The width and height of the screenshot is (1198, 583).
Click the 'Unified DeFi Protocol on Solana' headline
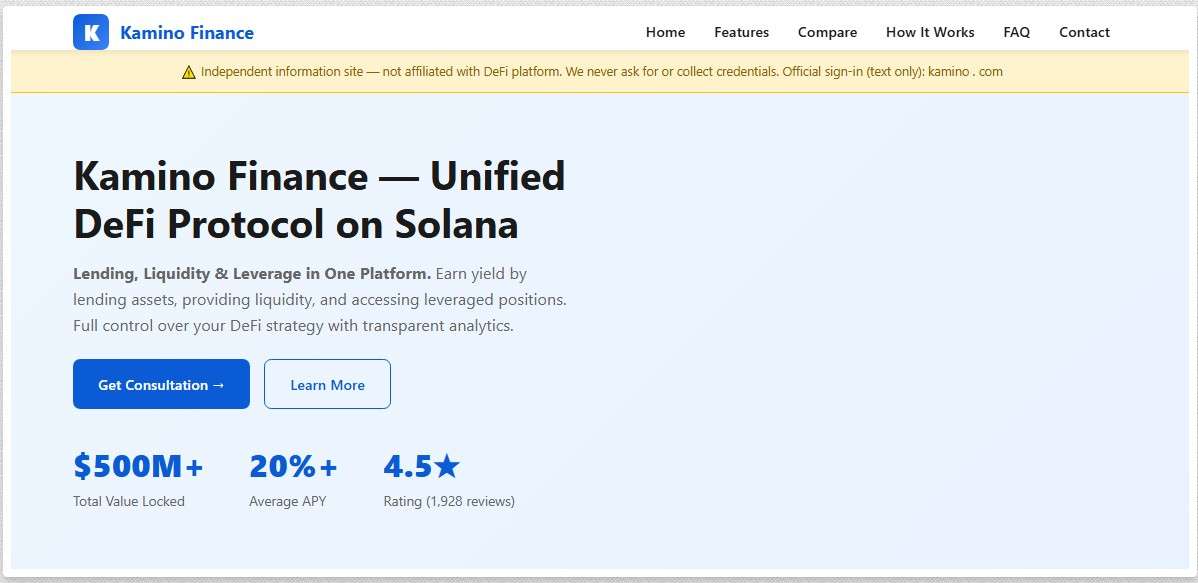click(319, 201)
